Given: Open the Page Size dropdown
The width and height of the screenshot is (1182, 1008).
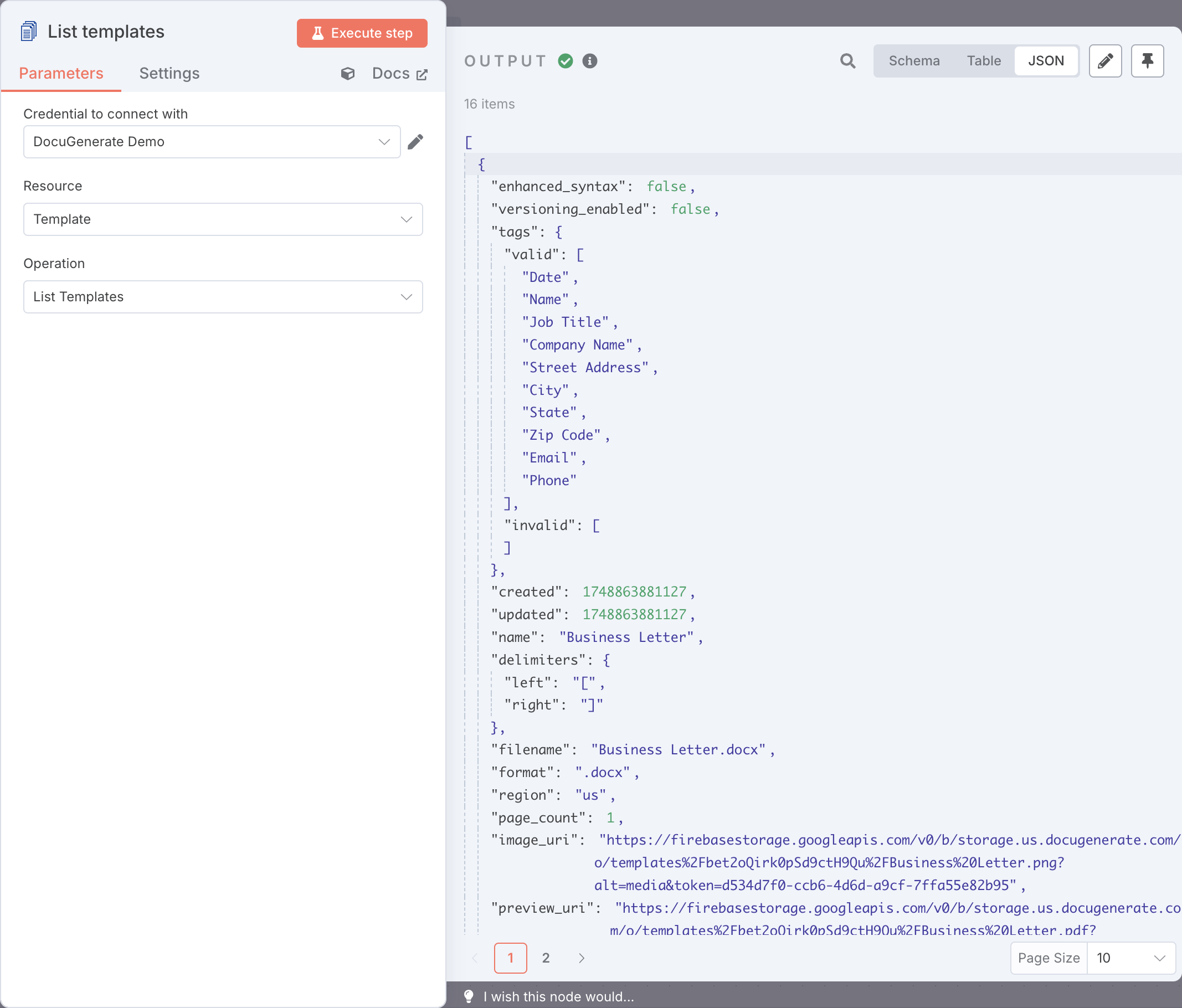Looking at the screenshot, I should click(x=1130, y=958).
